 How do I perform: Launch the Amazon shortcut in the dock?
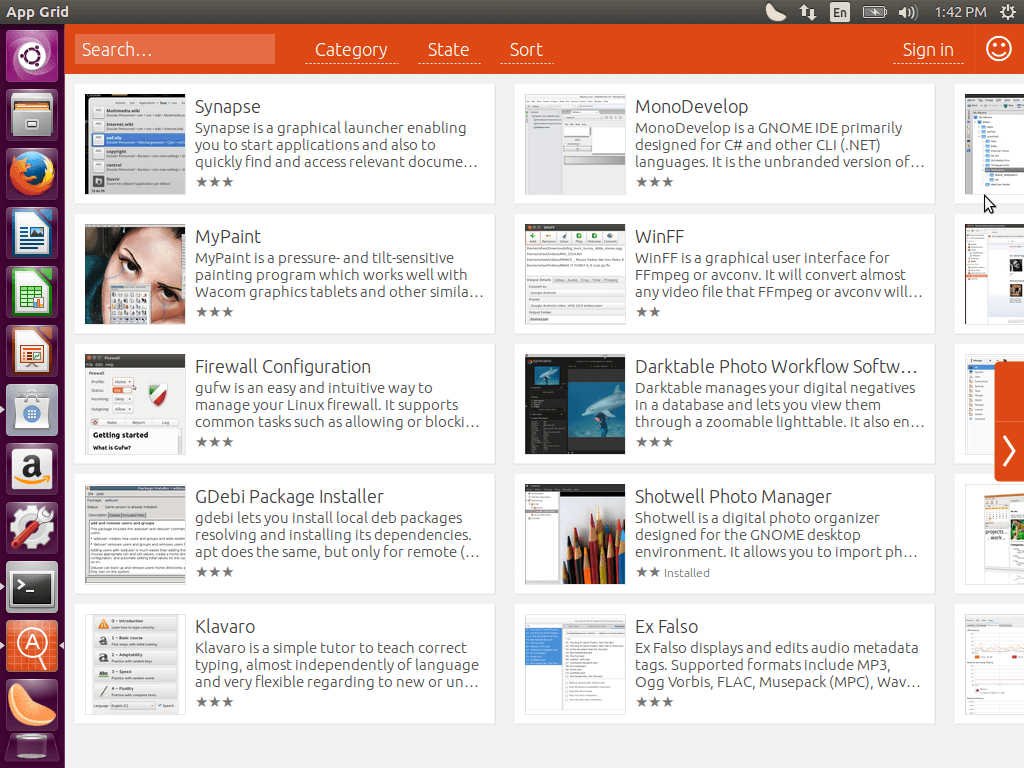[32, 470]
